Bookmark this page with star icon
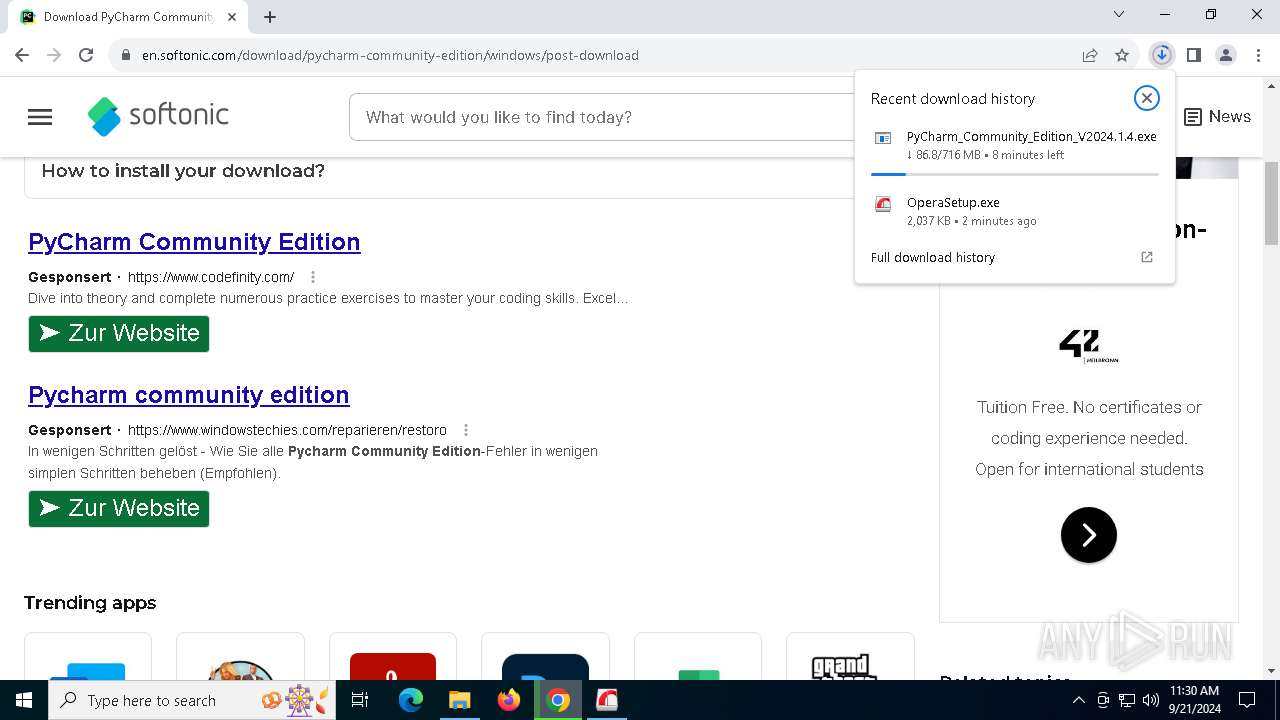The width and height of the screenshot is (1280, 720). click(x=1122, y=55)
